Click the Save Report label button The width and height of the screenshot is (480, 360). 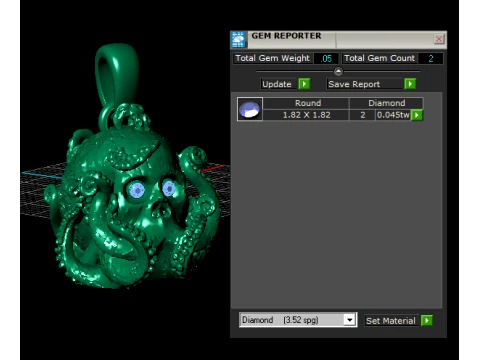(365, 84)
